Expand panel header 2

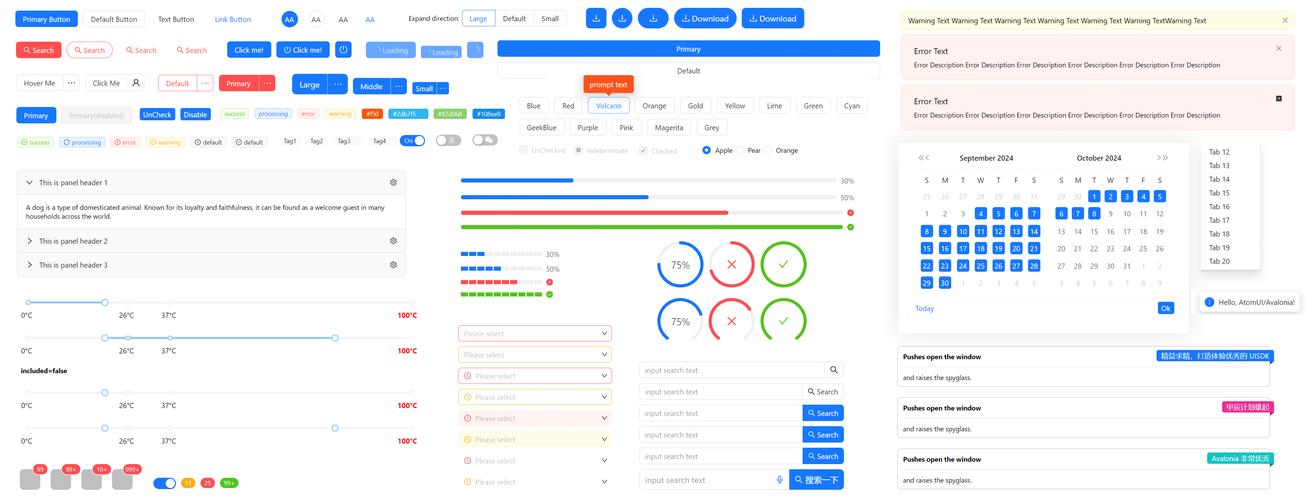(30, 241)
